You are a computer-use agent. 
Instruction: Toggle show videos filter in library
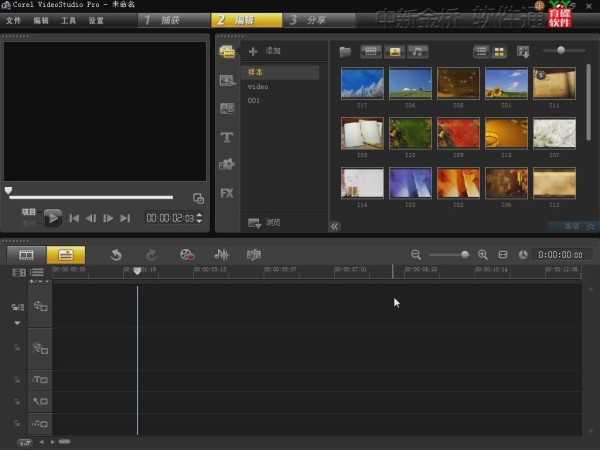[371, 51]
